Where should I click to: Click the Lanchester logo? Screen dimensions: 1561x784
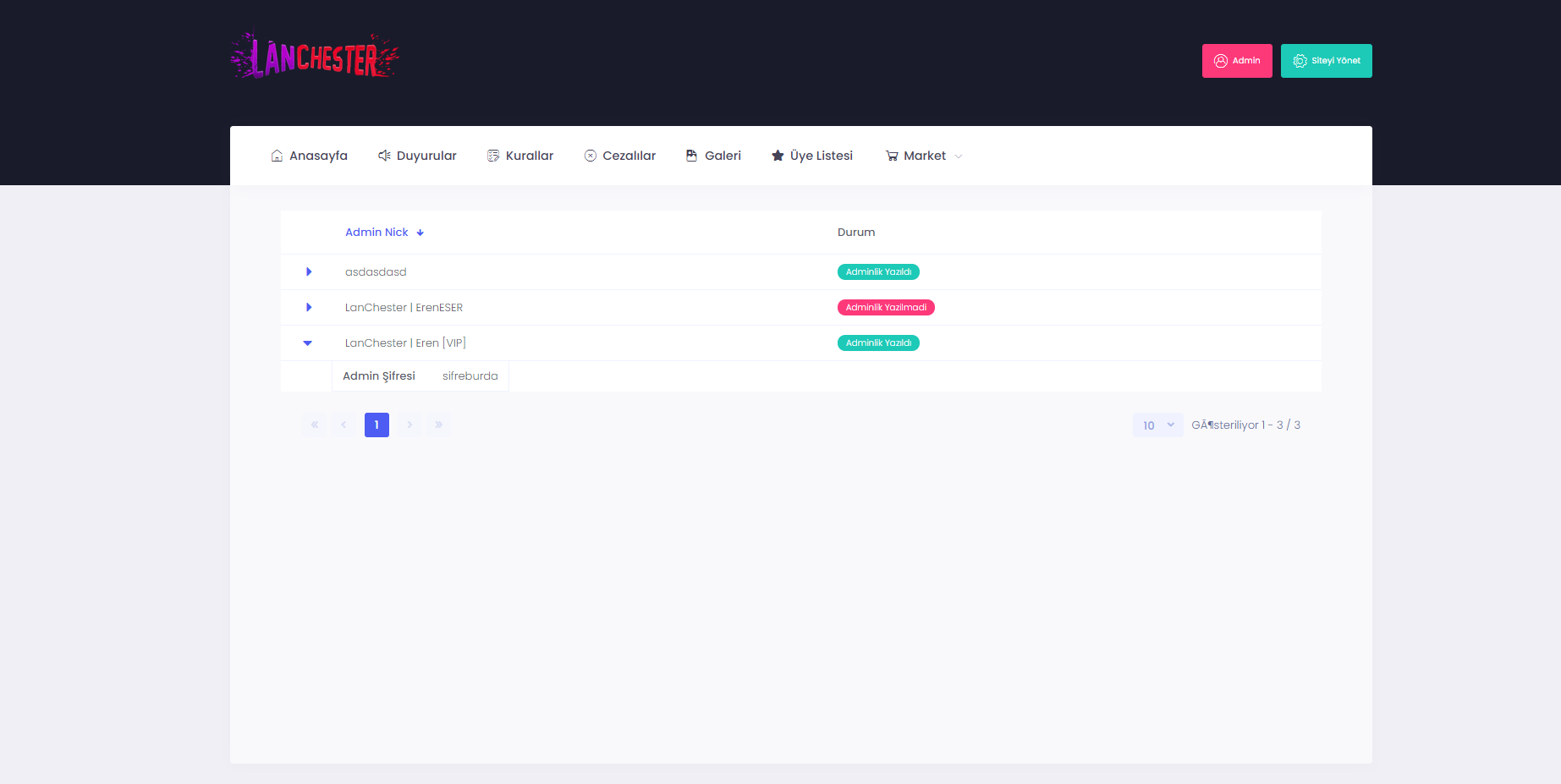pyautogui.click(x=314, y=57)
